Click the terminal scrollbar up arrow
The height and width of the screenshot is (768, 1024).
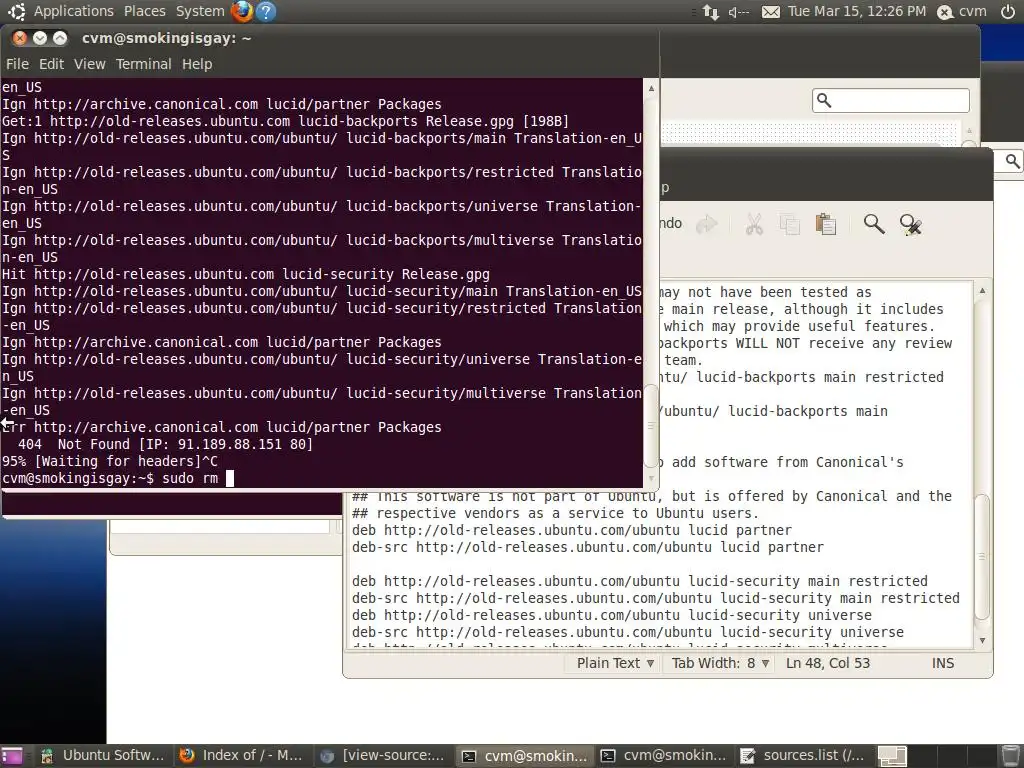click(x=651, y=88)
